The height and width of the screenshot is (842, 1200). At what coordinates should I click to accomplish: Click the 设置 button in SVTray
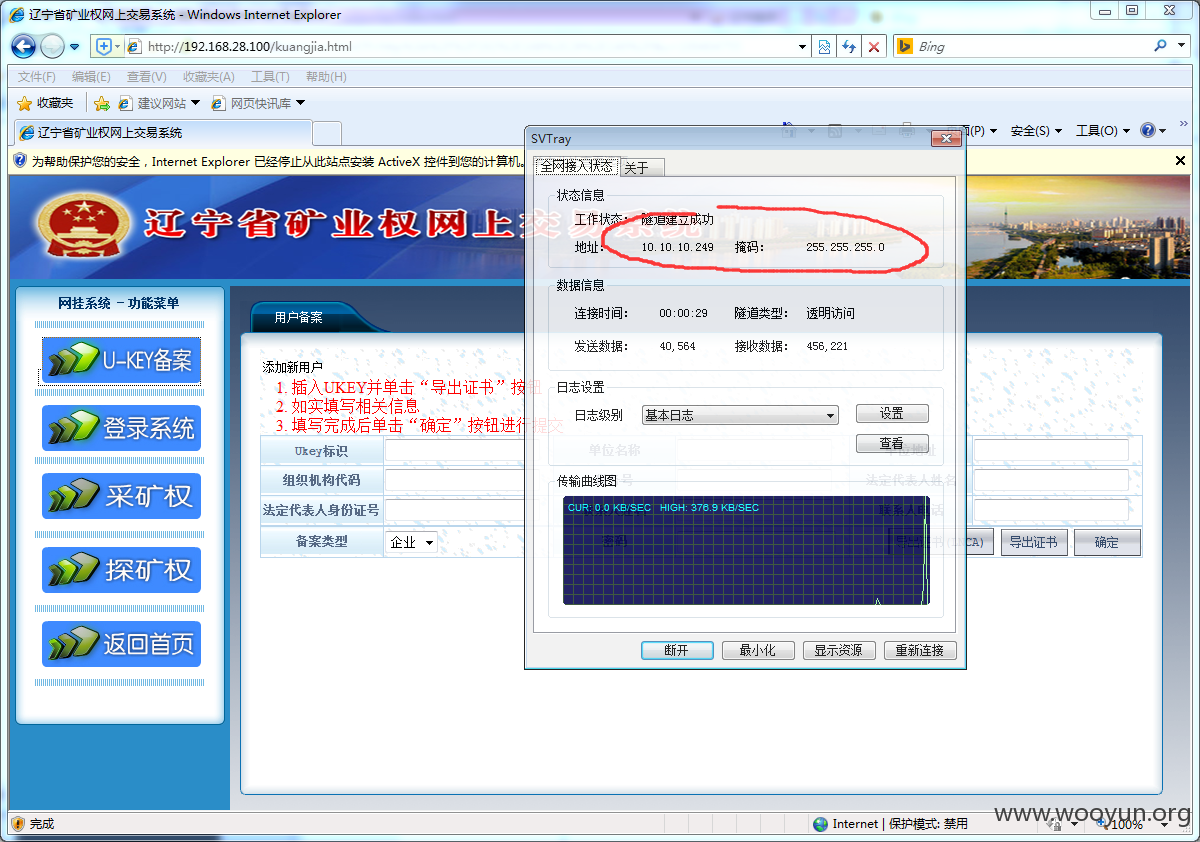(x=892, y=413)
